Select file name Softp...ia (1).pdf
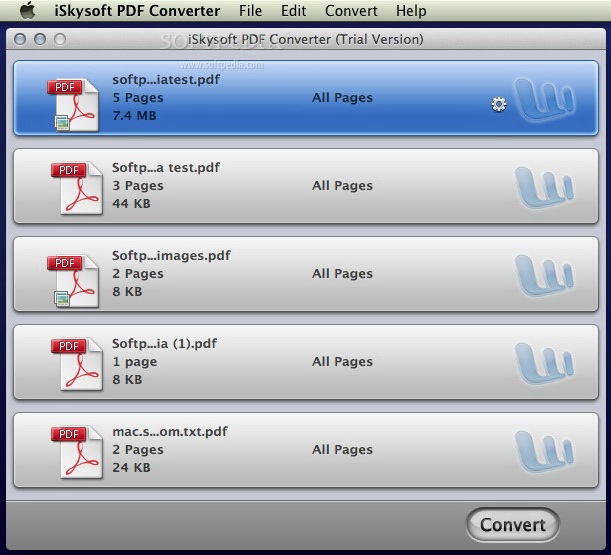The height and width of the screenshot is (555, 611). tap(164, 344)
